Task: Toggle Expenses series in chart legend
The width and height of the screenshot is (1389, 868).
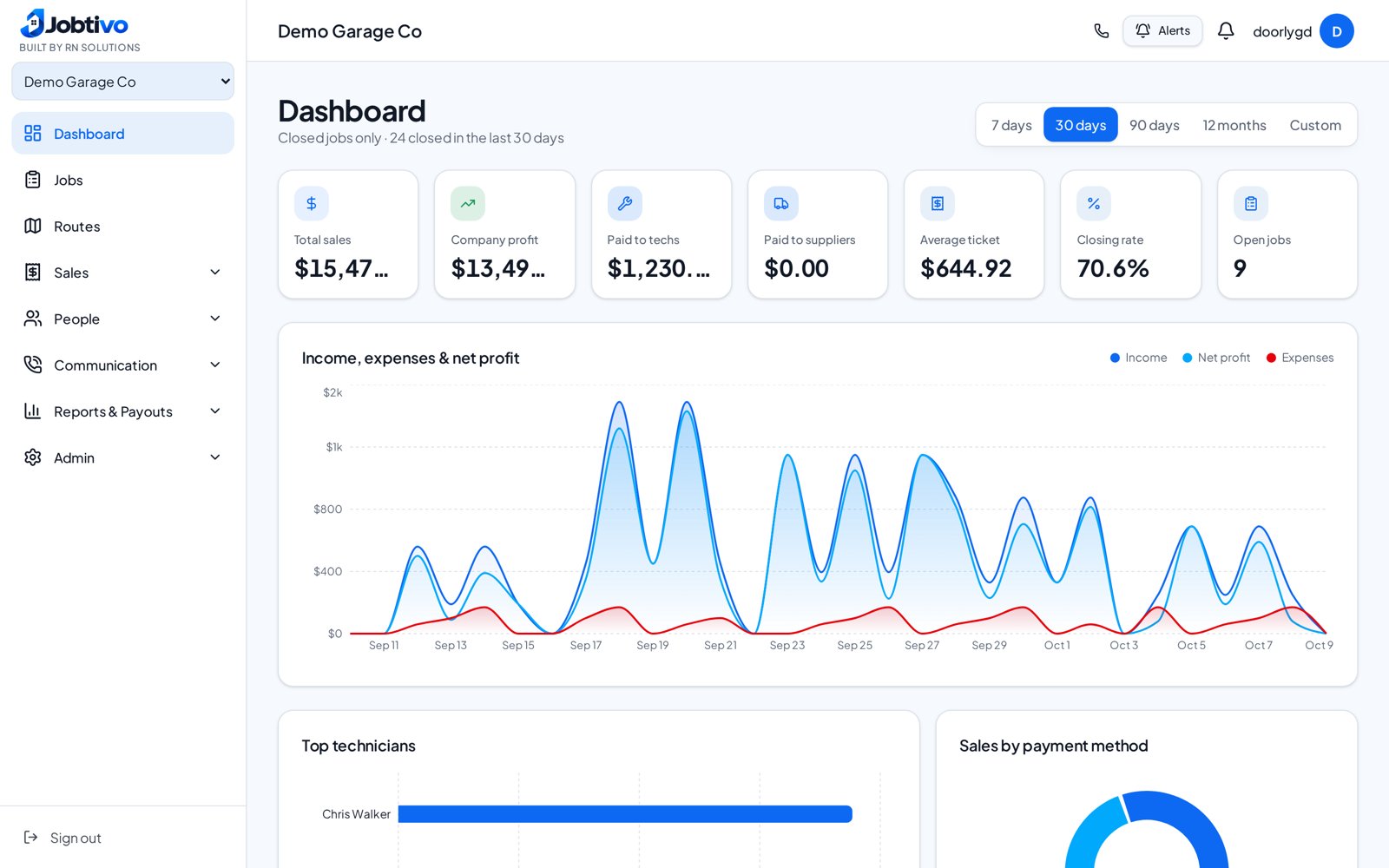Action: (x=1300, y=358)
